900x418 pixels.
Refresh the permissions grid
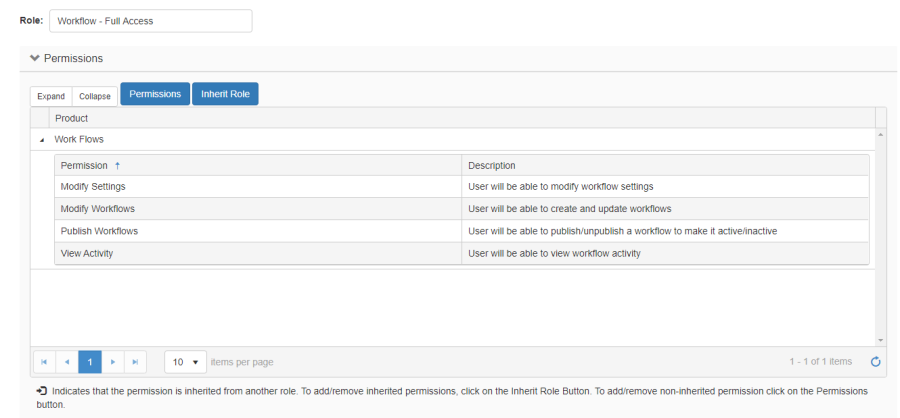tap(875, 362)
